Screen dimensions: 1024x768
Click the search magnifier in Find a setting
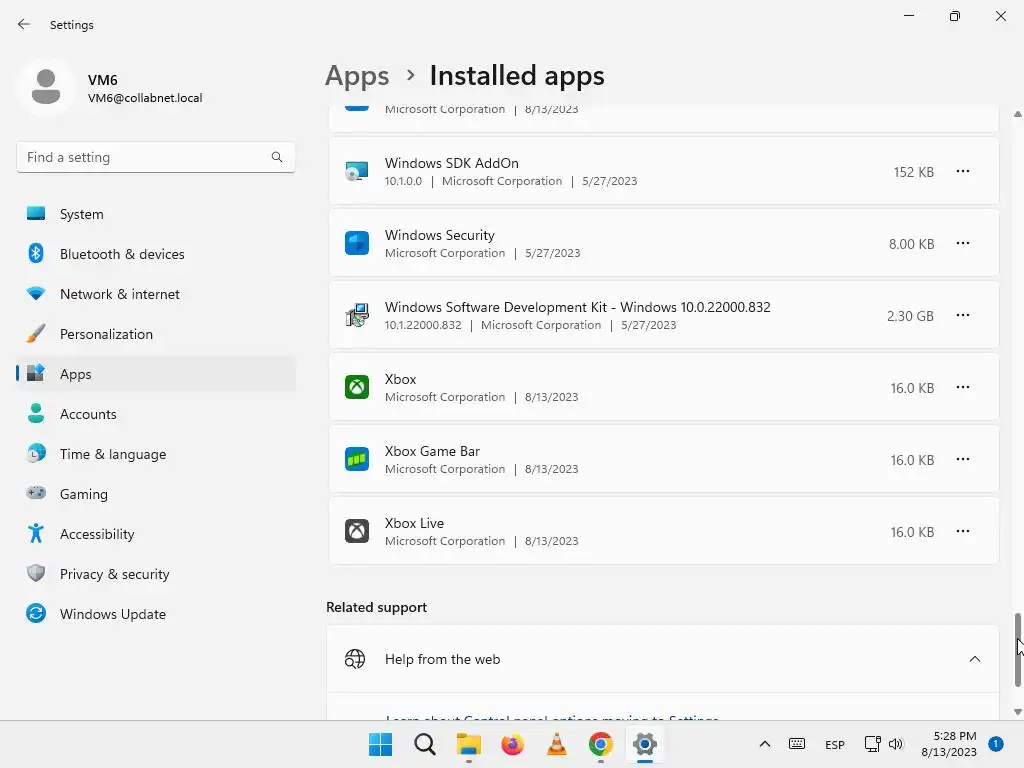[277, 157]
